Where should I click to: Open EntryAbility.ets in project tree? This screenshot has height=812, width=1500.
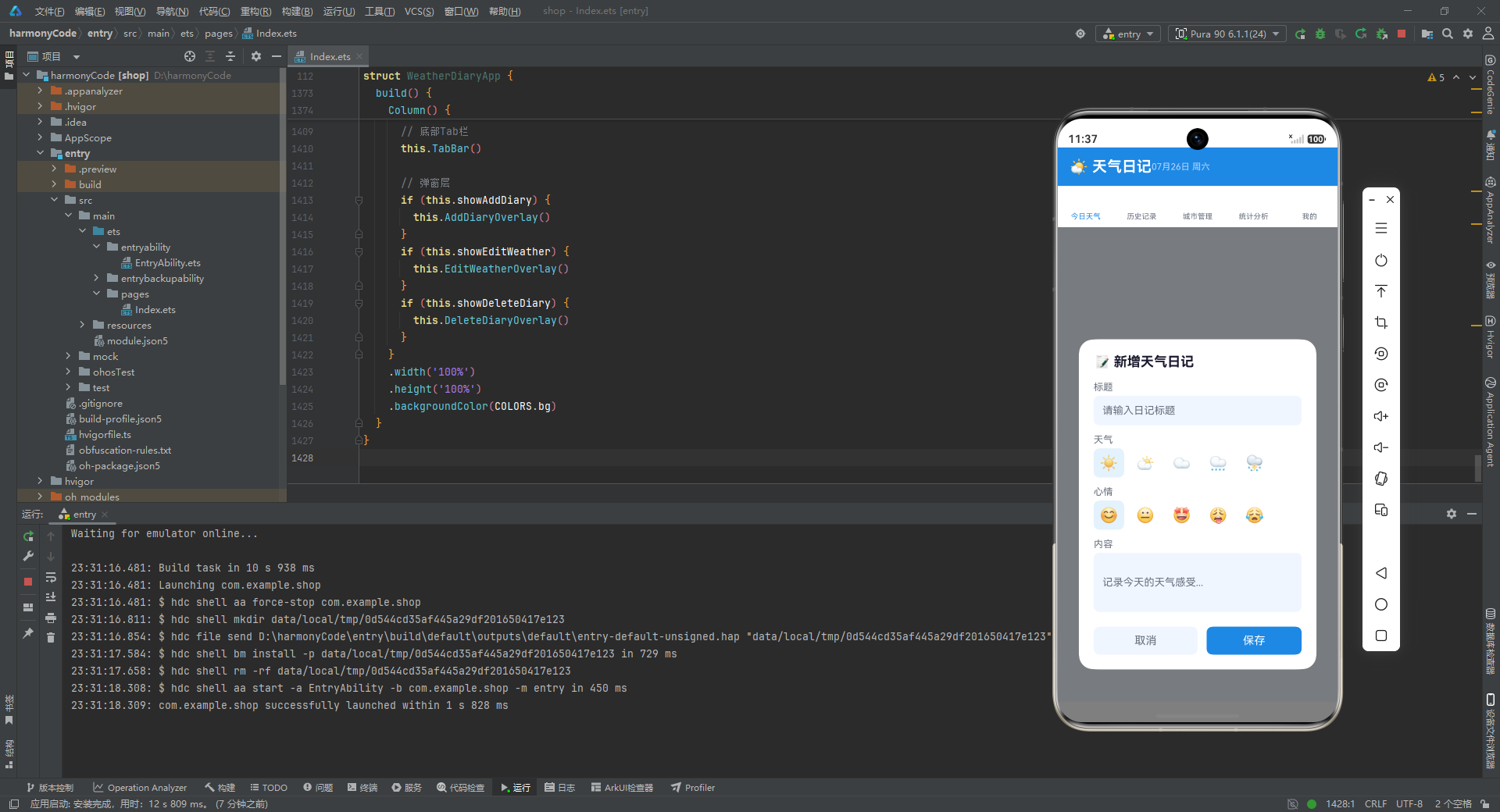(x=161, y=262)
